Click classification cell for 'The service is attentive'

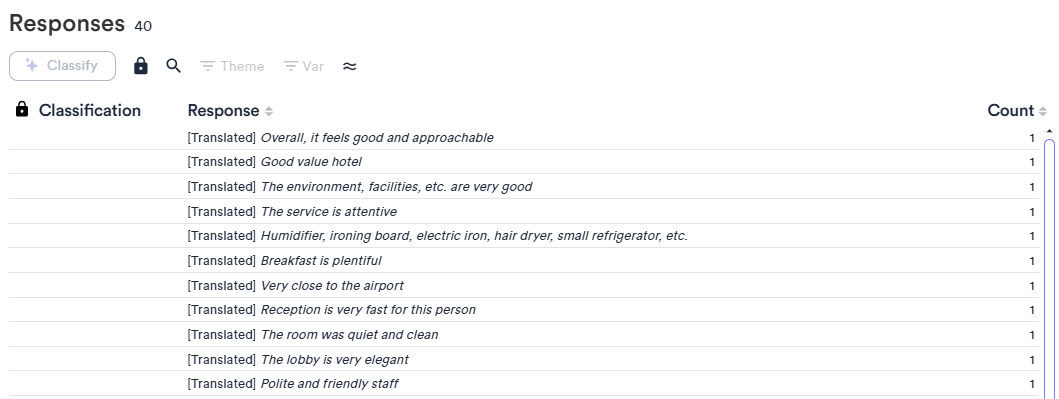click(x=97, y=212)
